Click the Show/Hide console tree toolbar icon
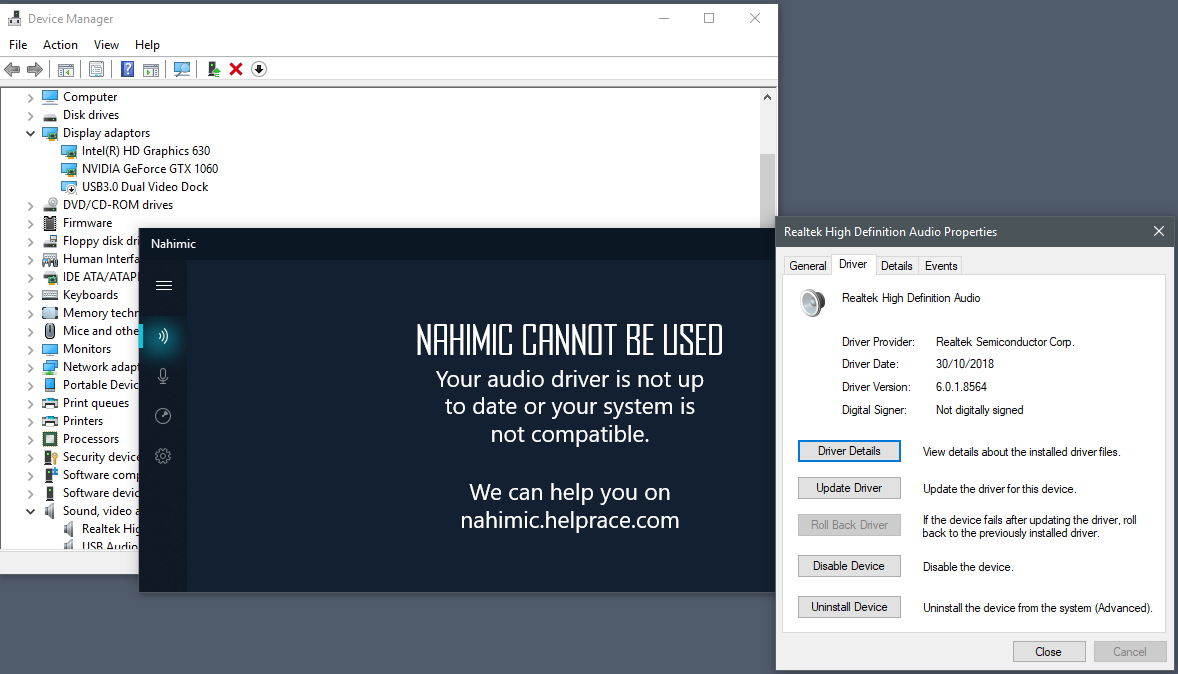Viewport: 1178px width, 674px height. [66, 69]
